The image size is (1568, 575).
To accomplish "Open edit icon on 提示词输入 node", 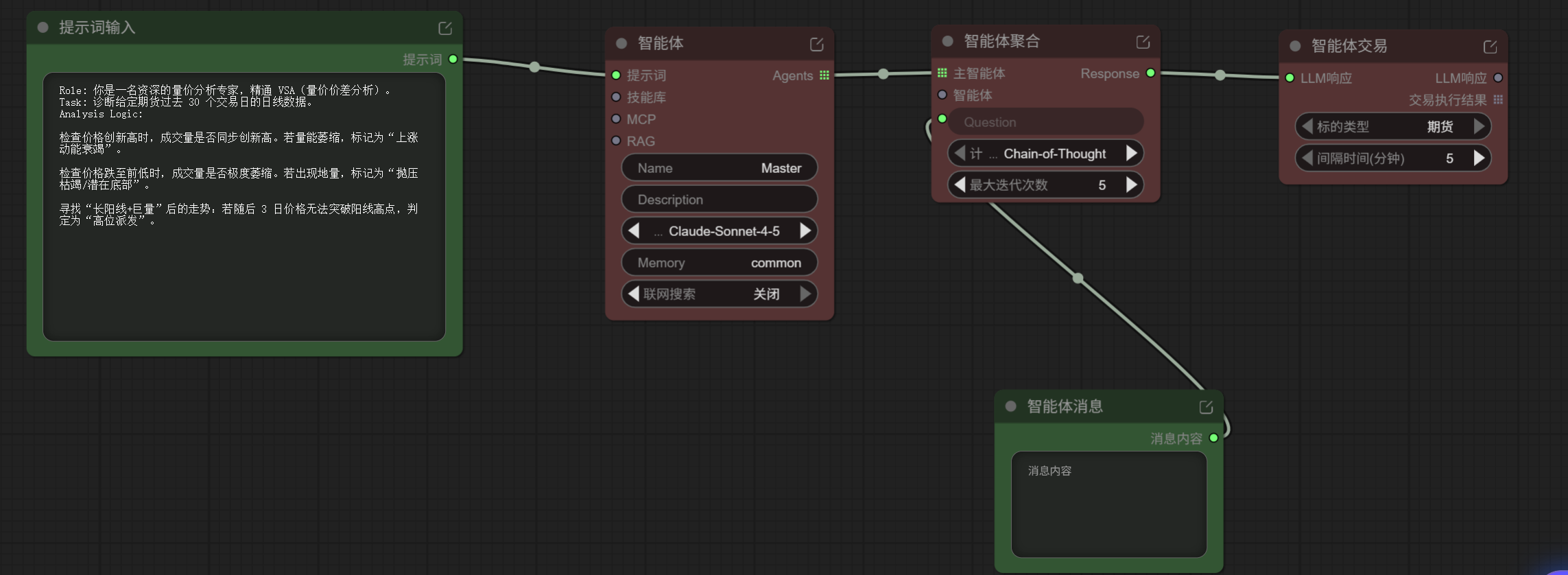I will [445, 28].
